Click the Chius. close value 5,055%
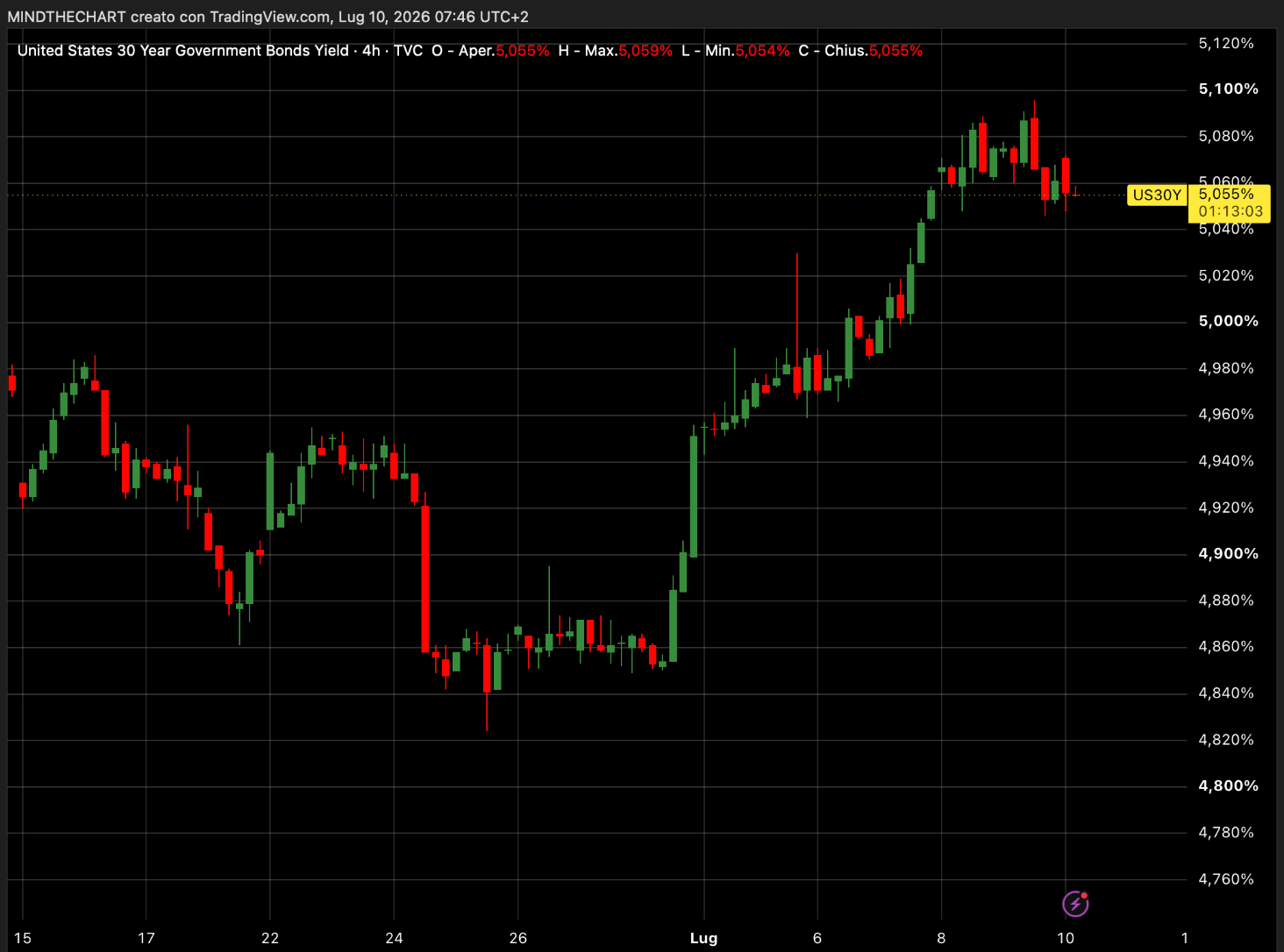 coord(895,51)
